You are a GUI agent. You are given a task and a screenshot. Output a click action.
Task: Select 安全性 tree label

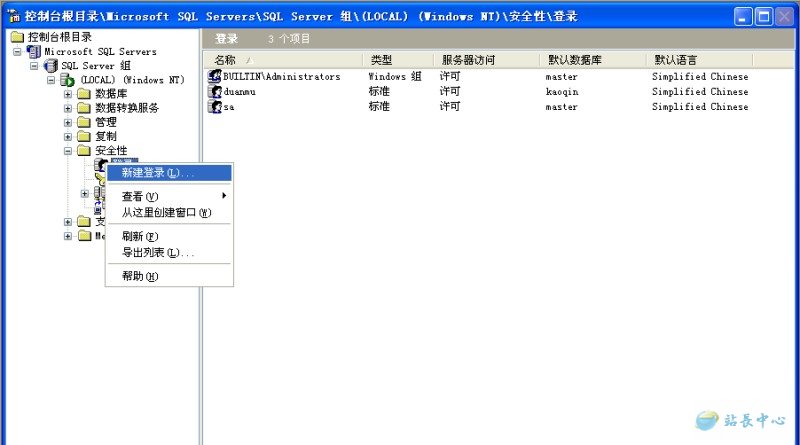[111, 151]
